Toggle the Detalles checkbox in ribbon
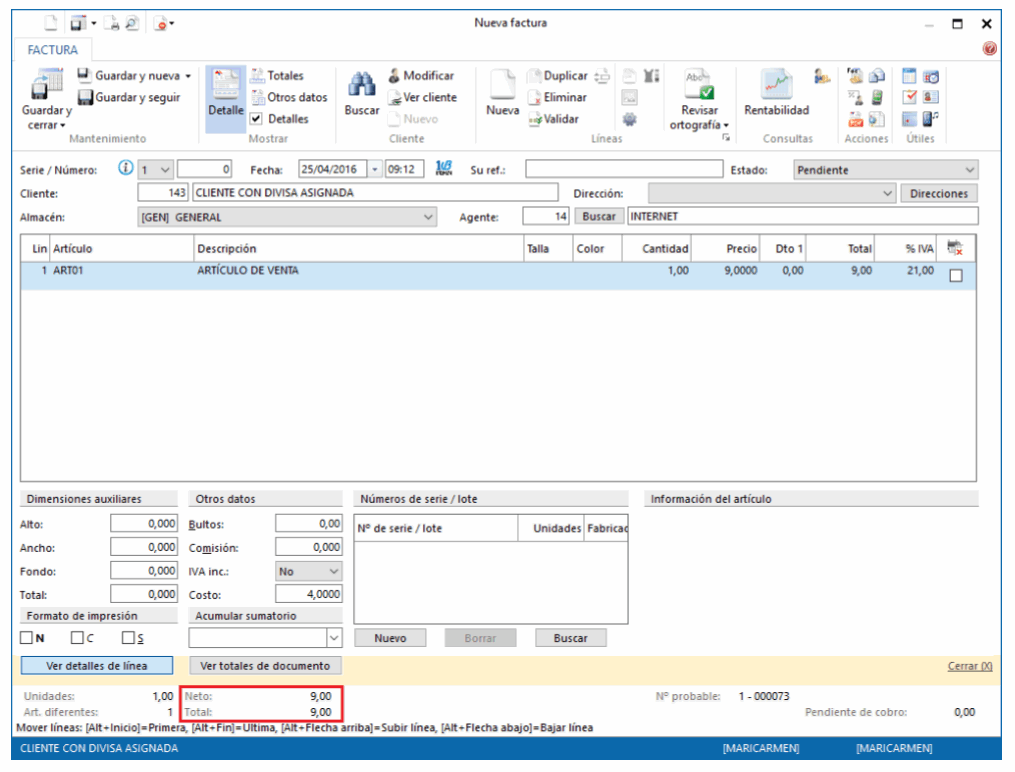Image resolution: width=1015 pixels, height=772 pixels. (257, 119)
